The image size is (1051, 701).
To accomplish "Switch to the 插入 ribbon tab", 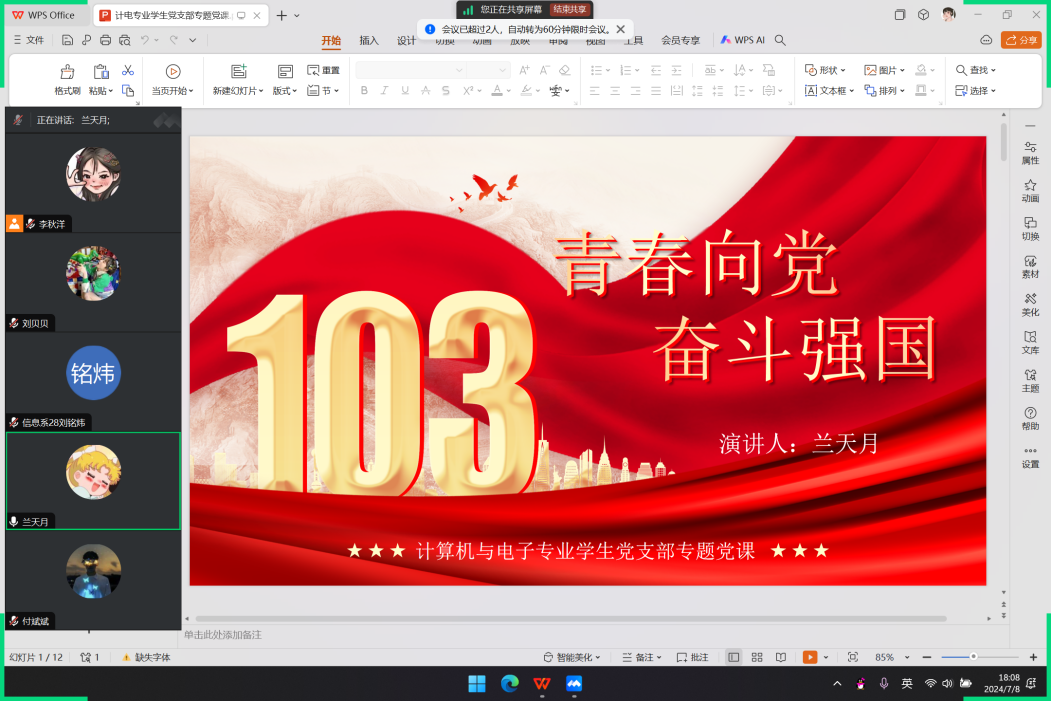I will pos(369,41).
